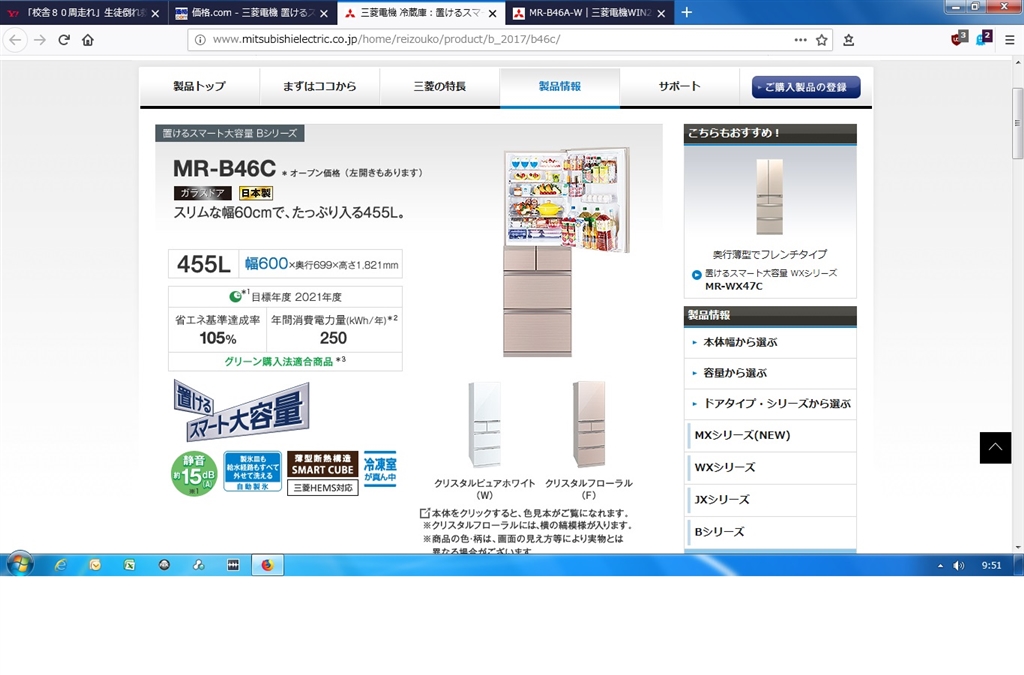Open page actions three-dot menu
Image resolution: width=1024 pixels, height=675 pixels.
coord(801,40)
